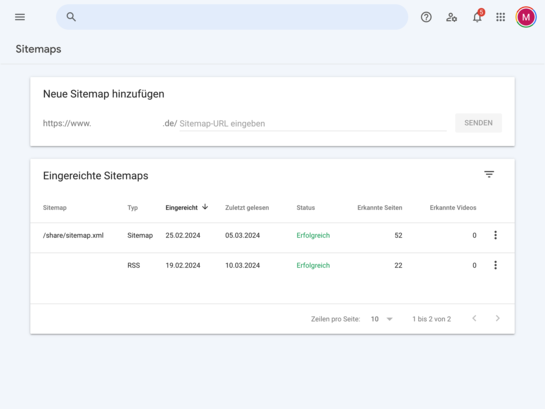This screenshot has width=545, height=409.
Task: Sort by the Sitemap column header
Action: pos(55,207)
